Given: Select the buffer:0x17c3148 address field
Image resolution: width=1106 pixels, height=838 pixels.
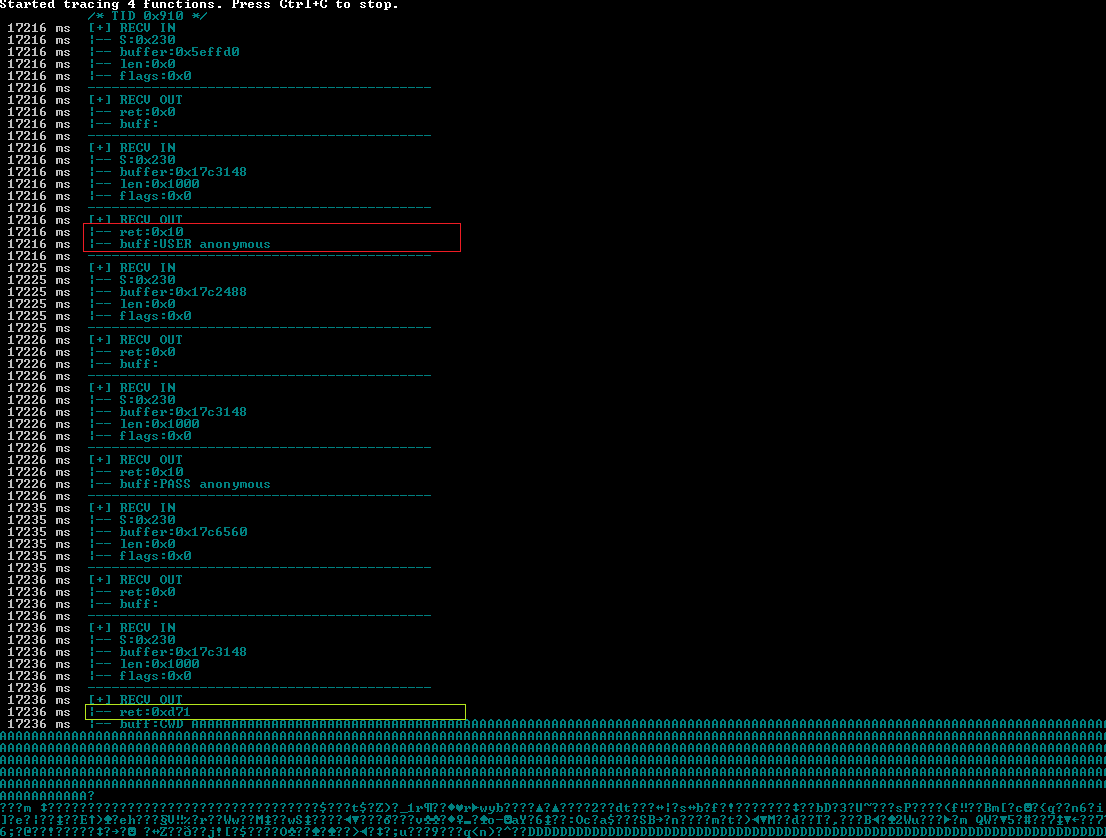Looking at the screenshot, I should point(183,171).
